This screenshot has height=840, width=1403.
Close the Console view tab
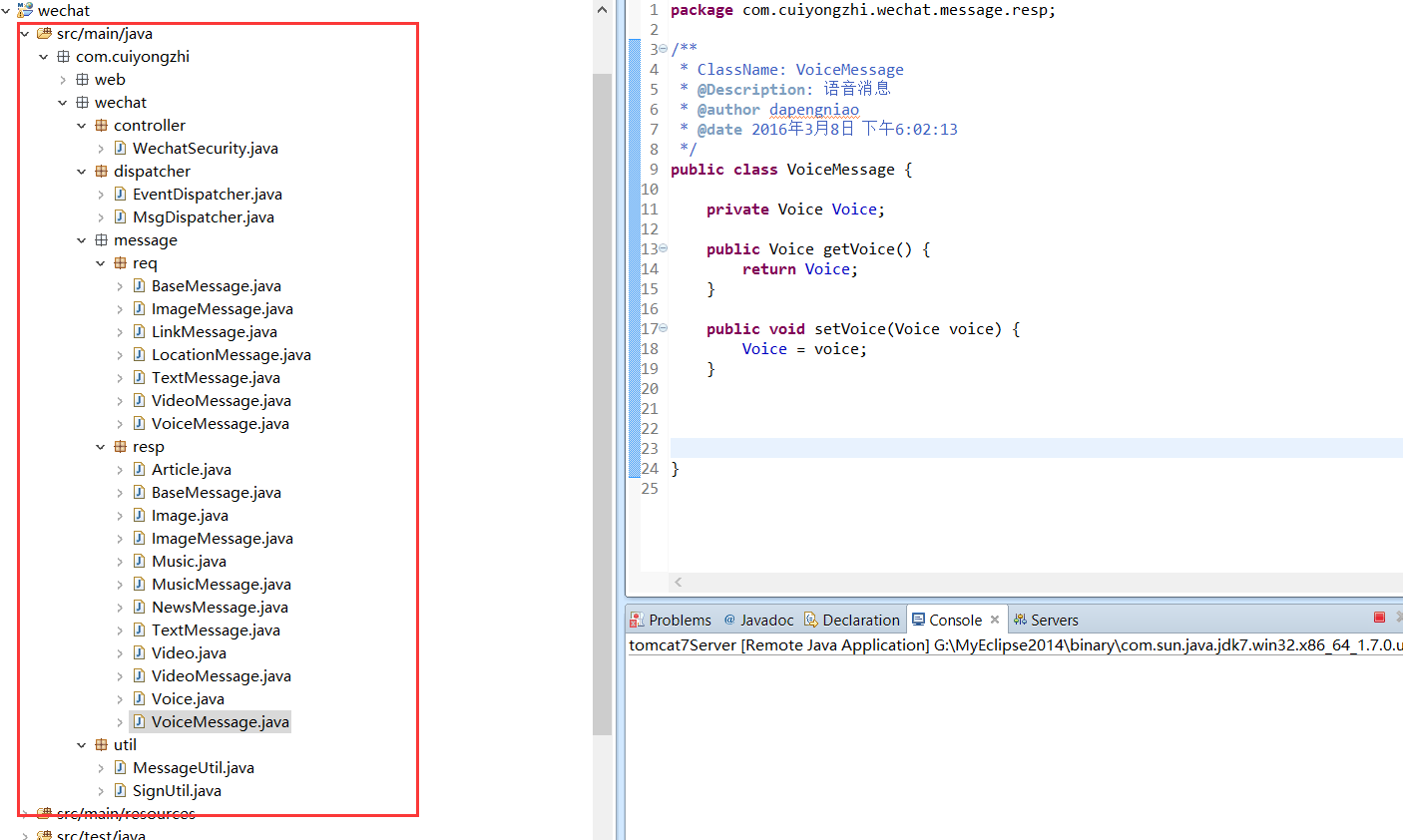pyautogui.click(x=995, y=620)
